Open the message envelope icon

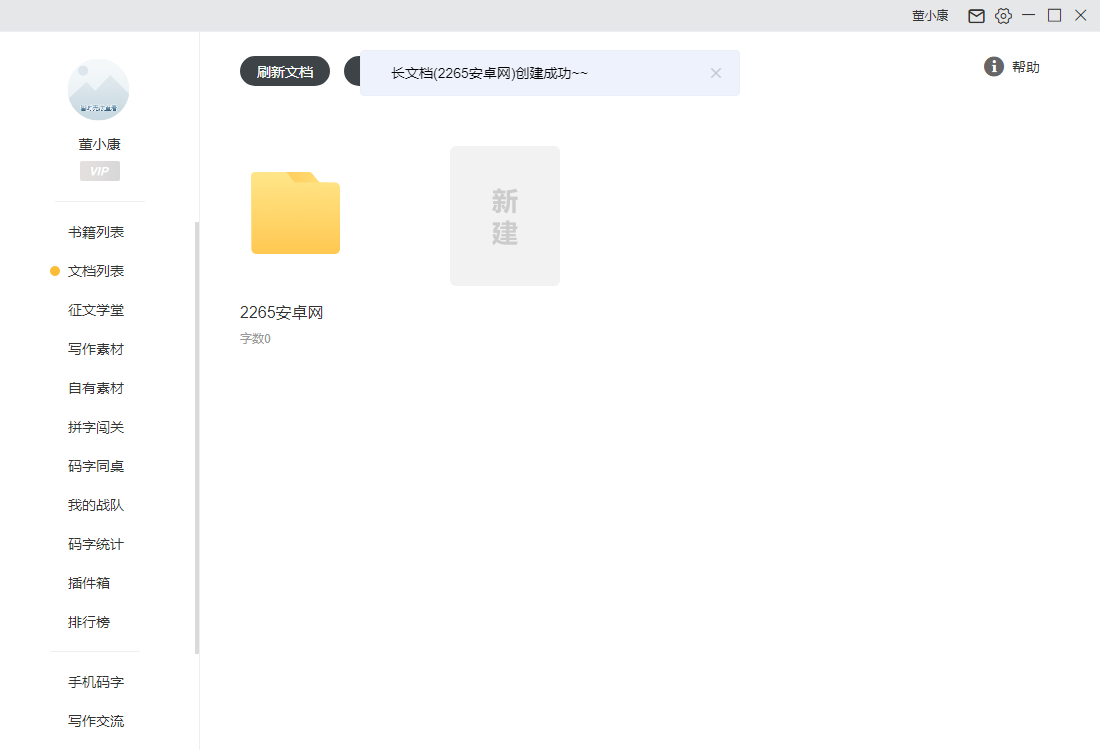[976, 16]
